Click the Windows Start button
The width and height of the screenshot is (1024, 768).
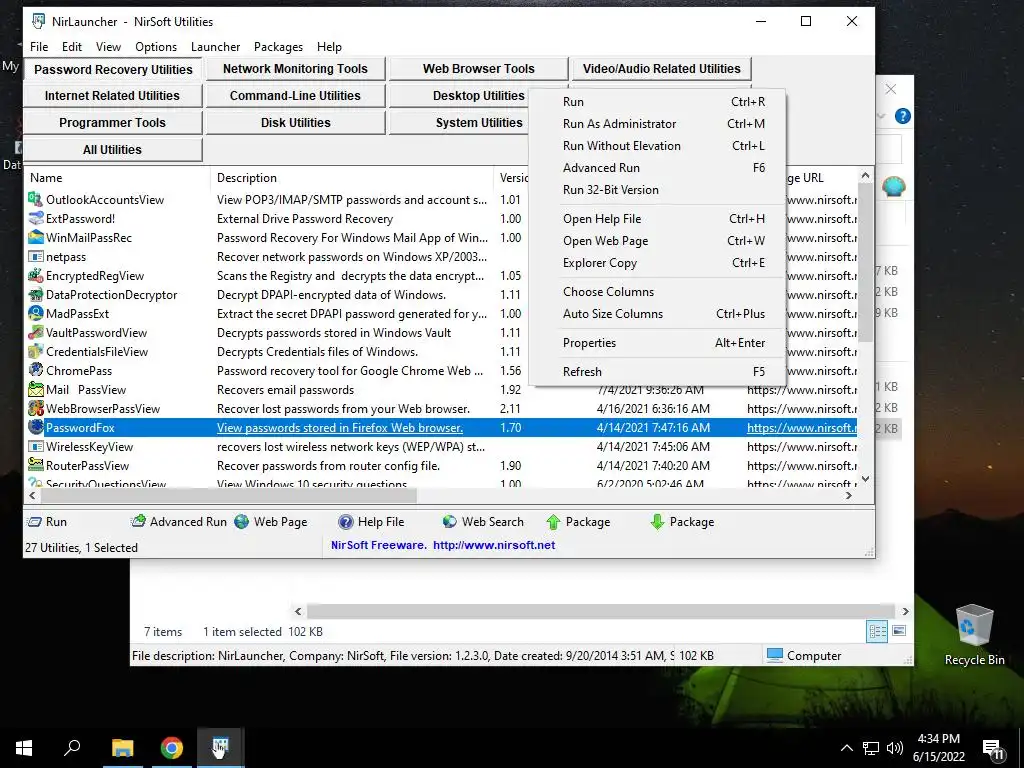point(24,747)
